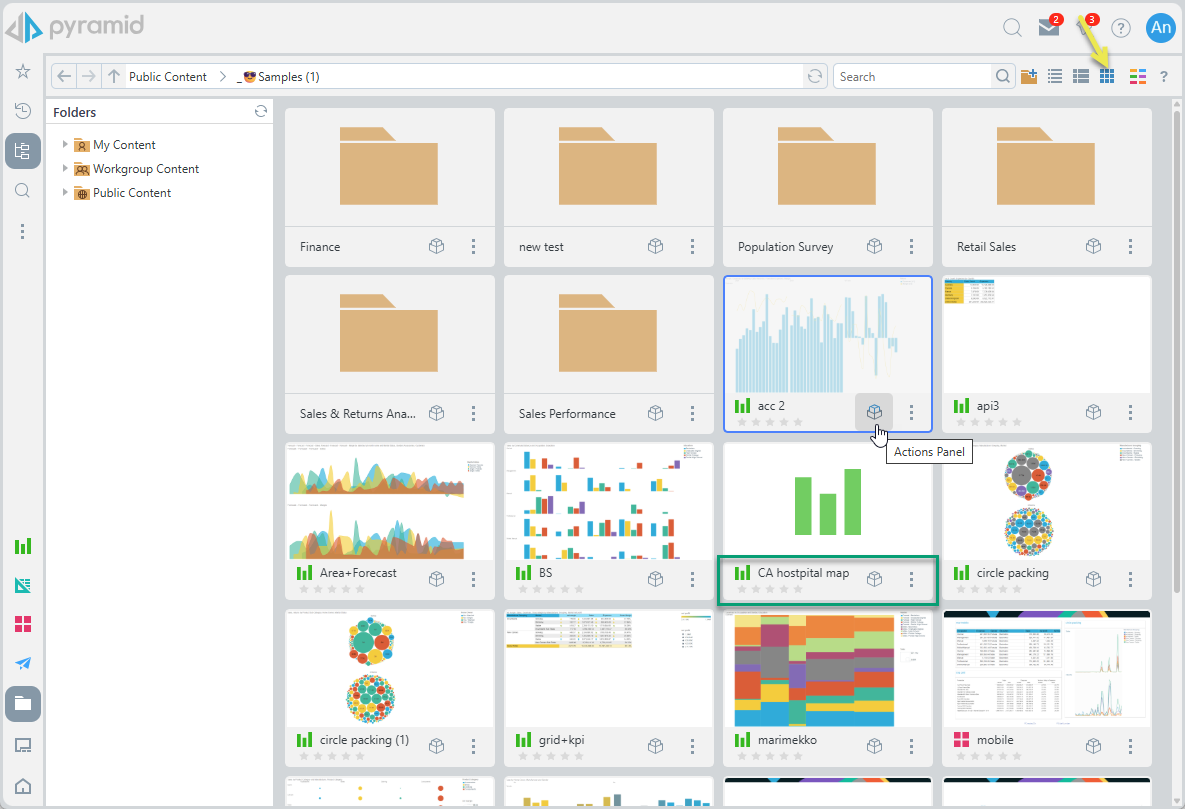Expand Public Content in folder tree
The width and height of the screenshot is (1185, 809).
(x=65, y=193)
